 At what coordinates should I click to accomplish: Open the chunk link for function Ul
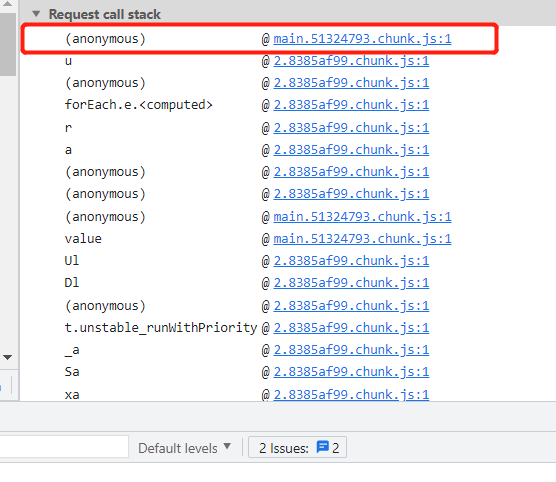351,261
